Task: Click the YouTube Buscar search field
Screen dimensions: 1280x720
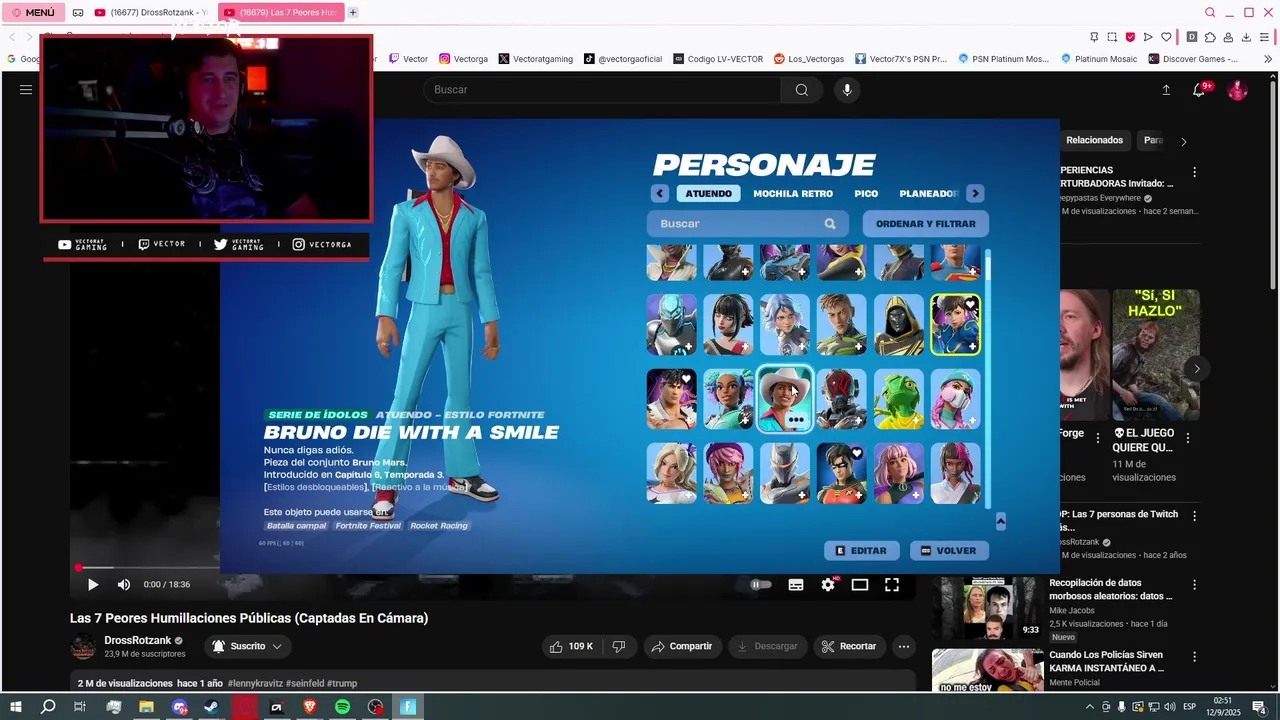Action: tap(602, 90)
